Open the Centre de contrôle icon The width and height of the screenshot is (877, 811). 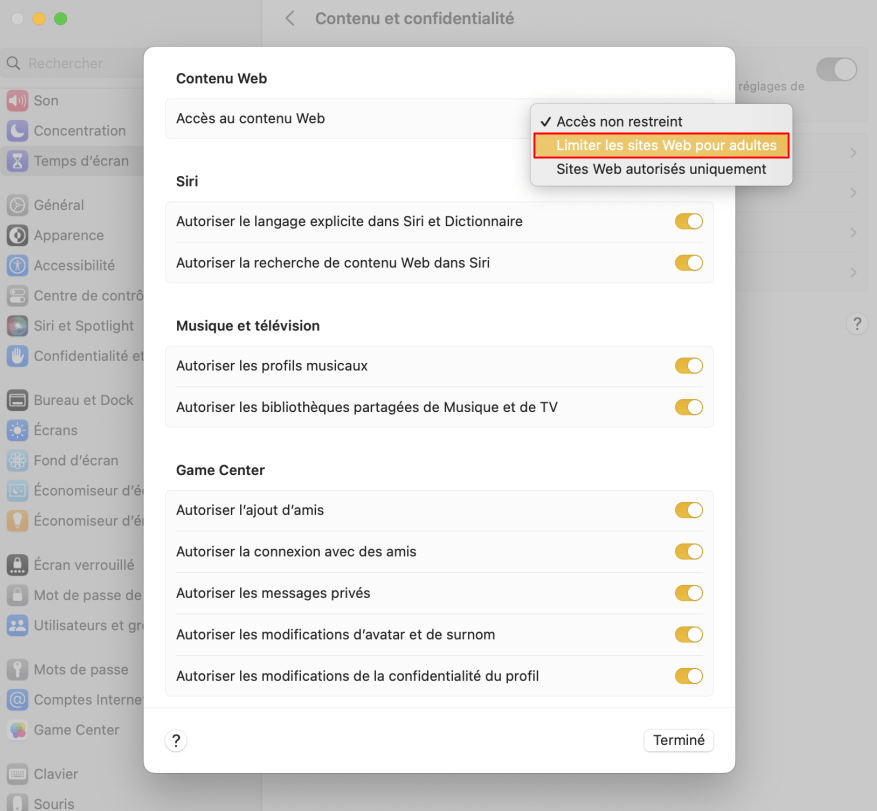tap(17, 296)
